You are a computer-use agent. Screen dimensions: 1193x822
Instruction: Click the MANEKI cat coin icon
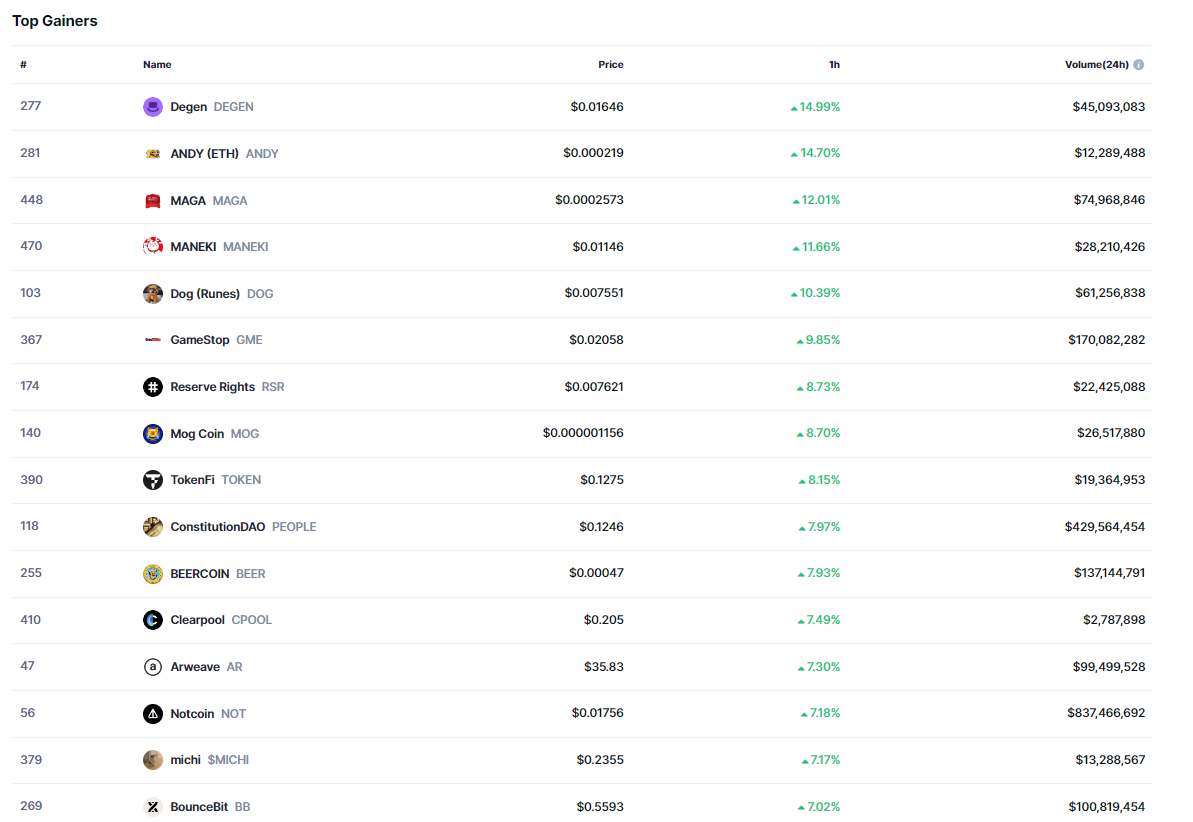tap(153, 247)
